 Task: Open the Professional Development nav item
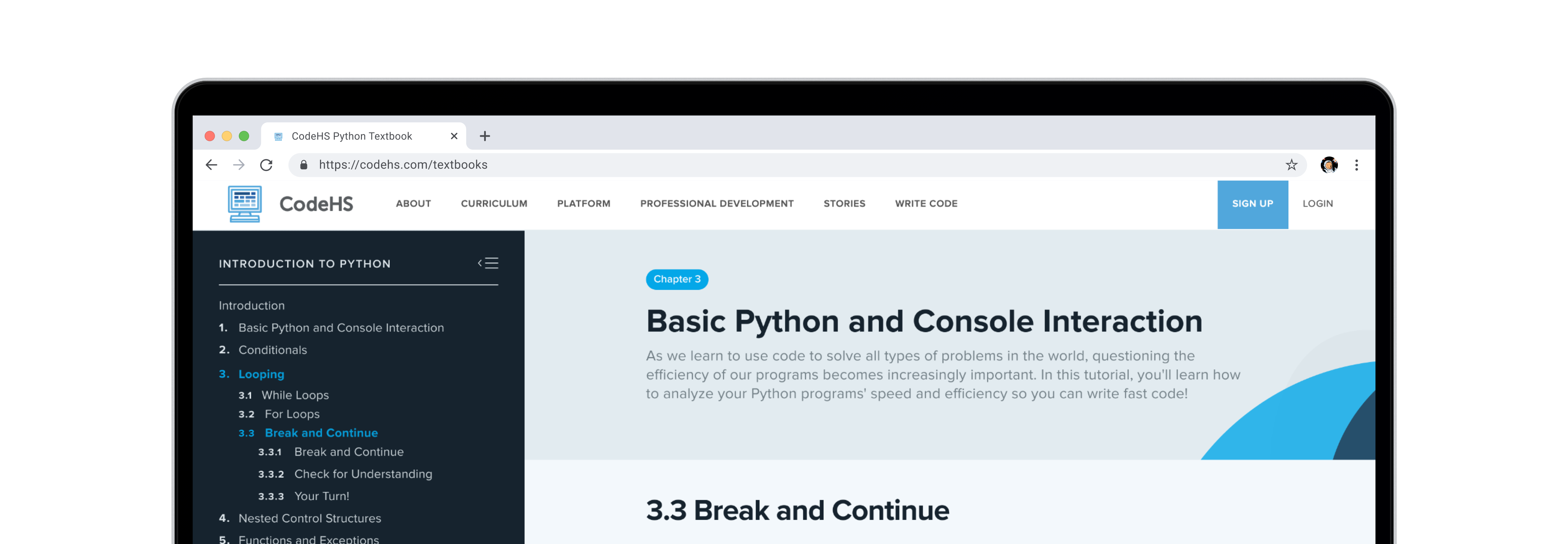pos(716,204)
